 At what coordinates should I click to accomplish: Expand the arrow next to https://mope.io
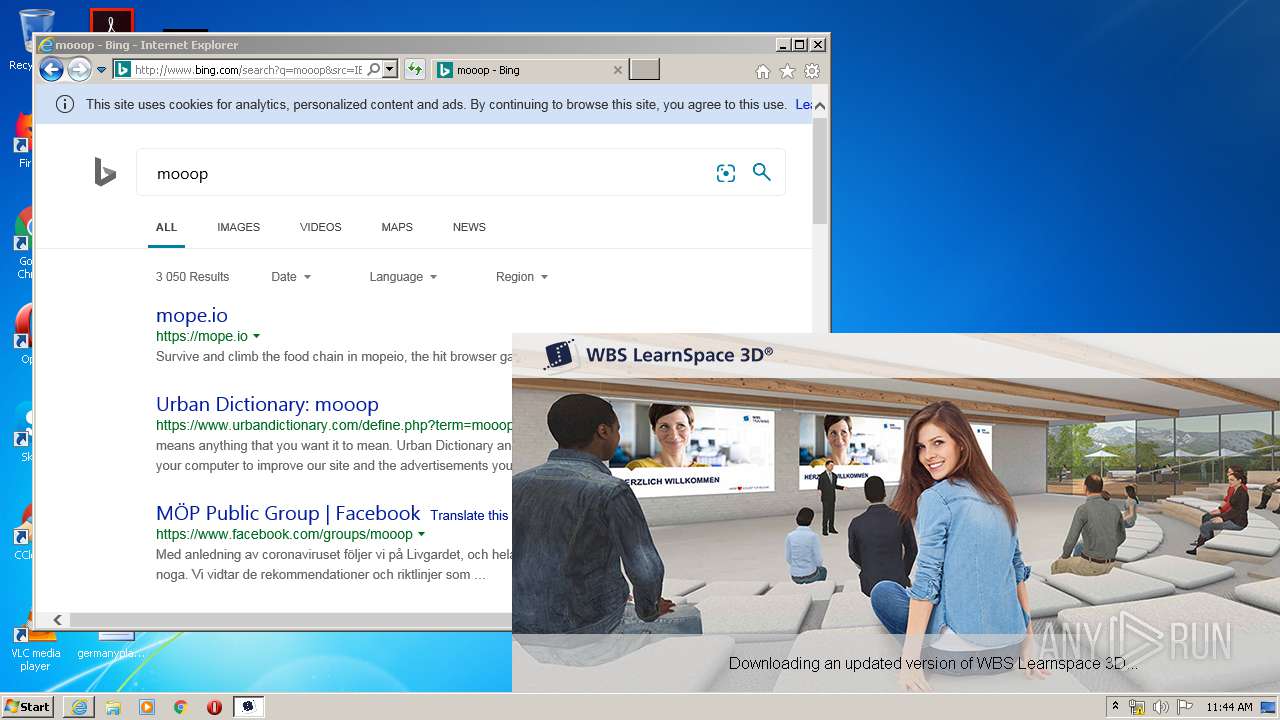[257, 337]
